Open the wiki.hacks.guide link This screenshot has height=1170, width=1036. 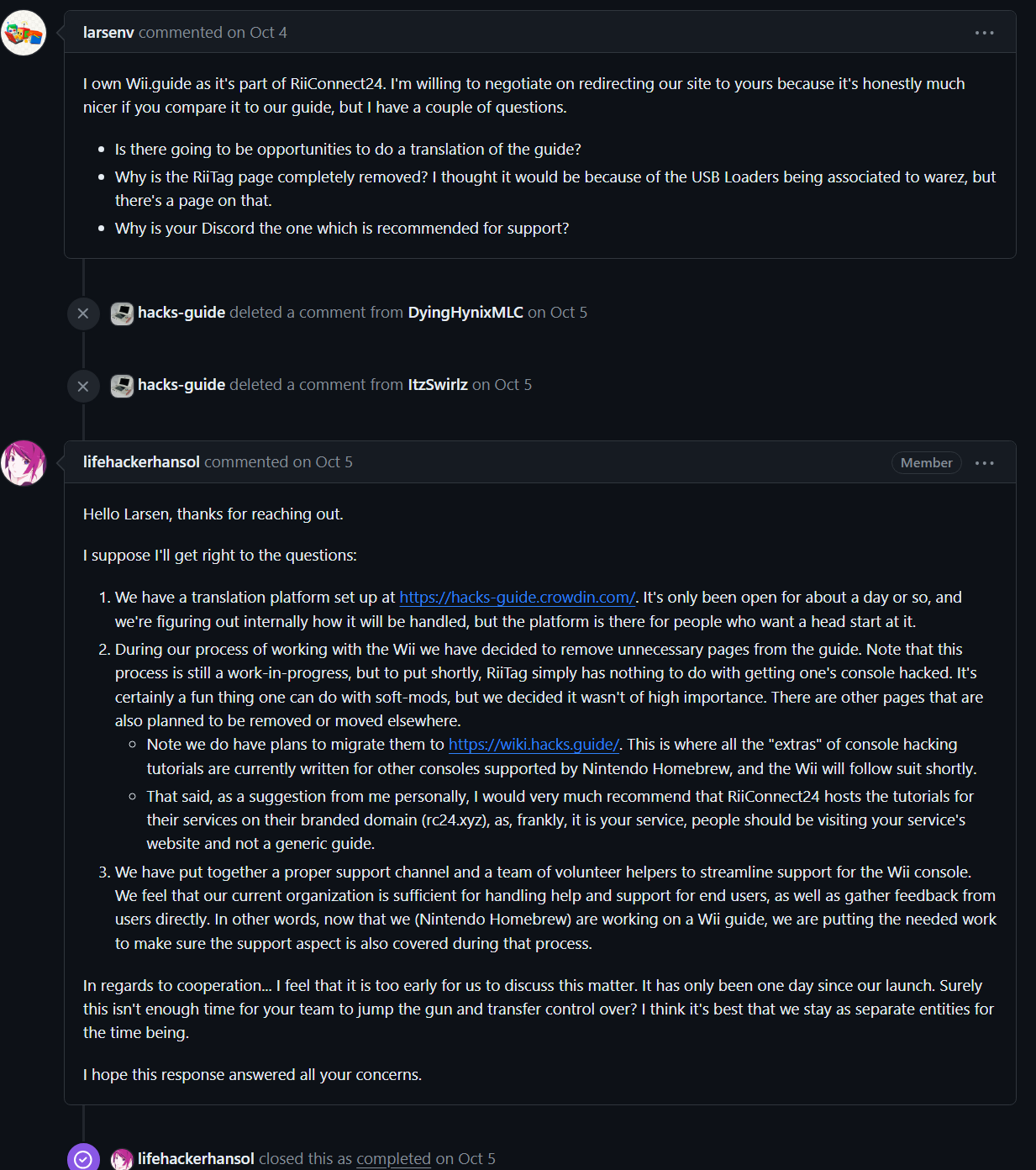[x=534, y=745]
